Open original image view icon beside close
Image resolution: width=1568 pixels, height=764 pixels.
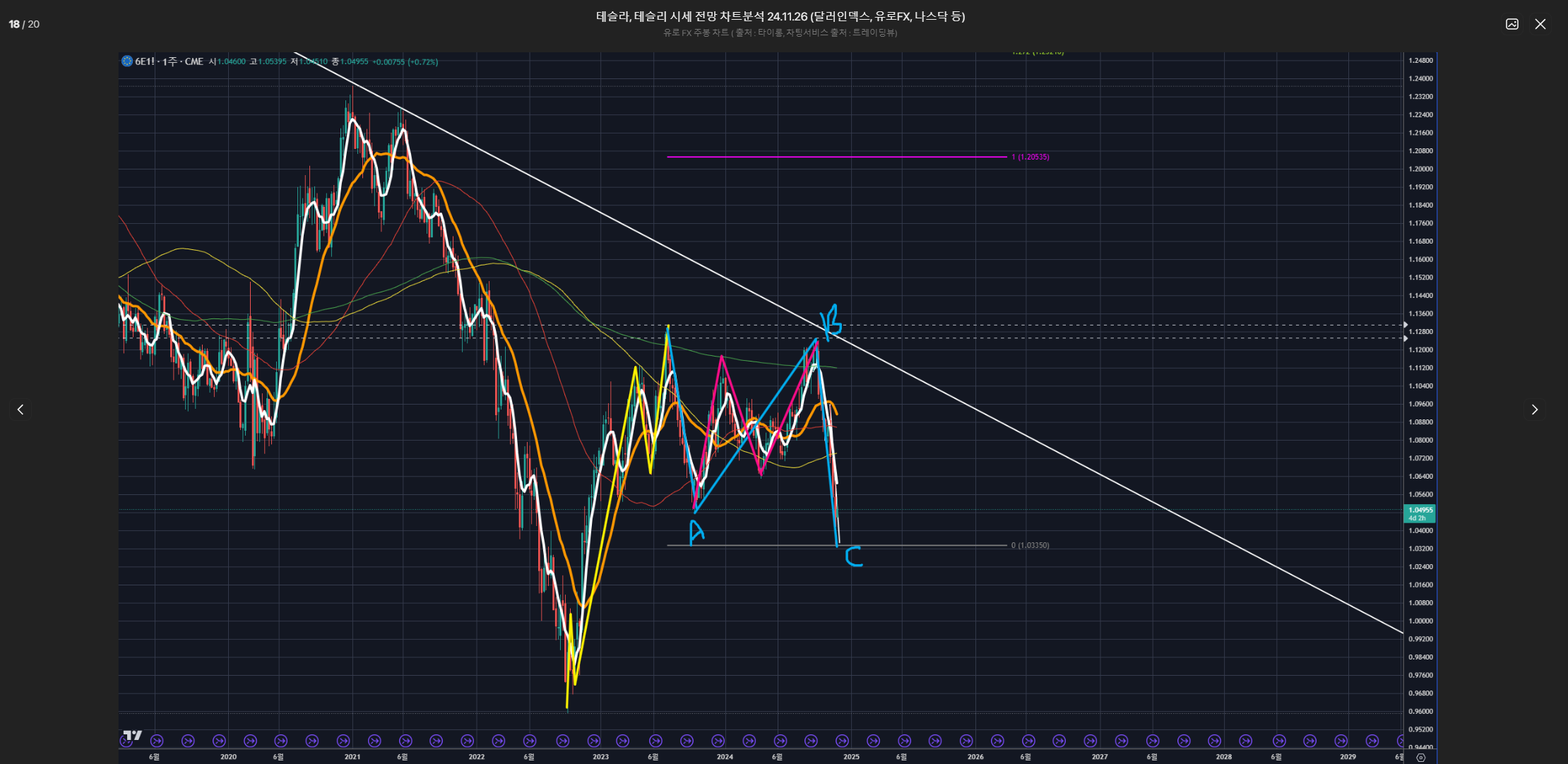(x=1512, y=24)
